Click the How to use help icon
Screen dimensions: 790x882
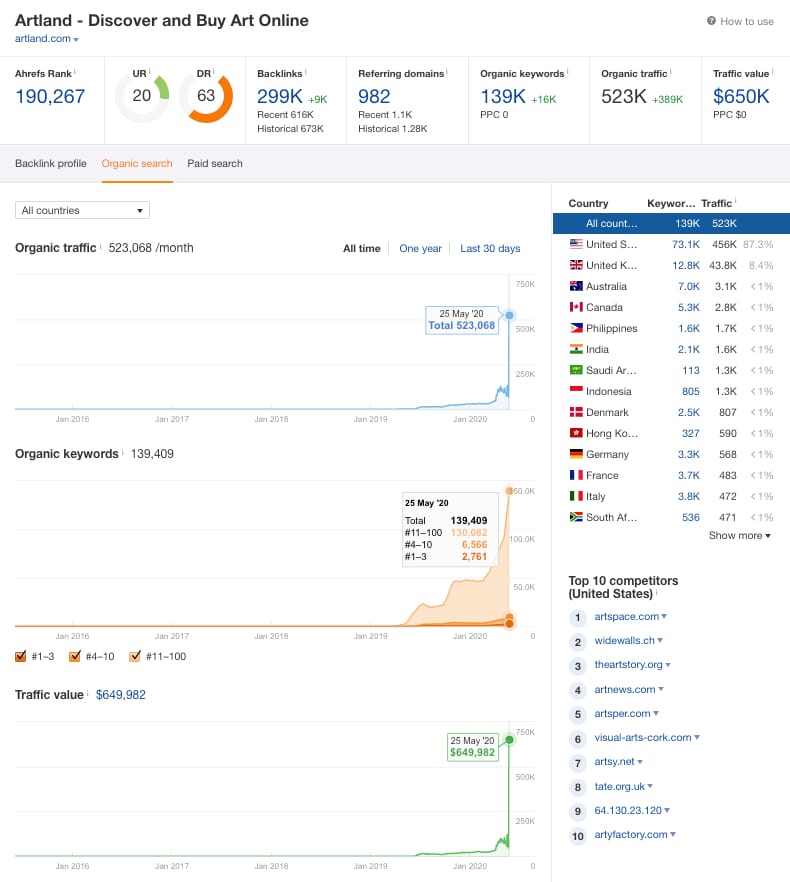point(711,21)
